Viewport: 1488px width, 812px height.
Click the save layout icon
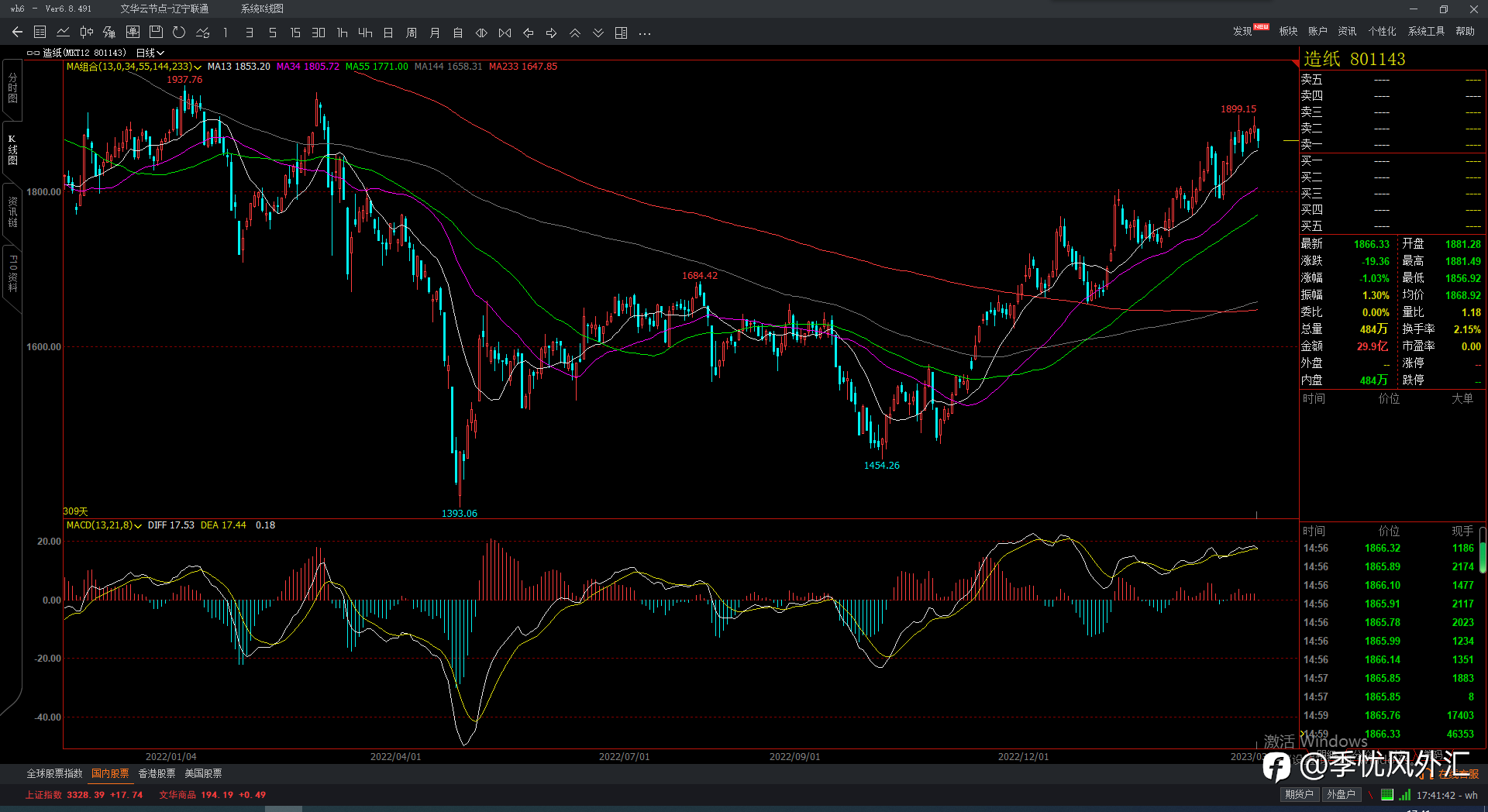click(x=156, y=33)
